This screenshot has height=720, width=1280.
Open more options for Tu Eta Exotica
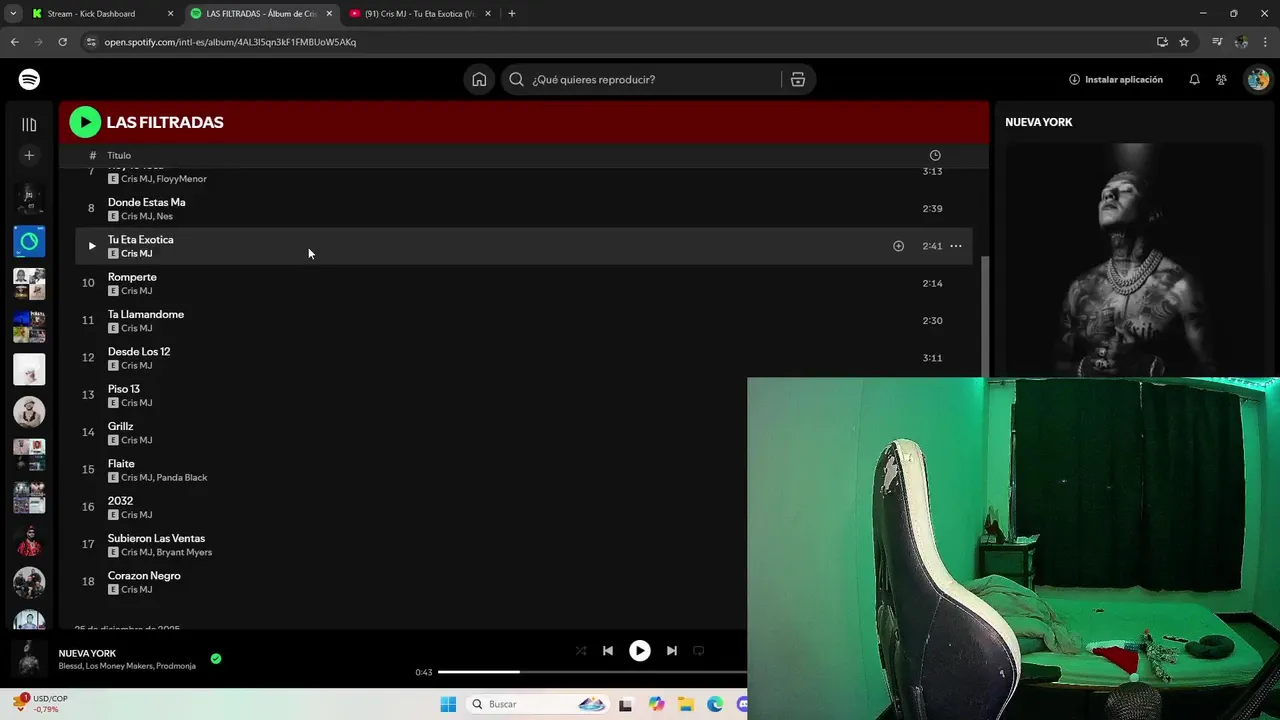(x=956, y=246)
